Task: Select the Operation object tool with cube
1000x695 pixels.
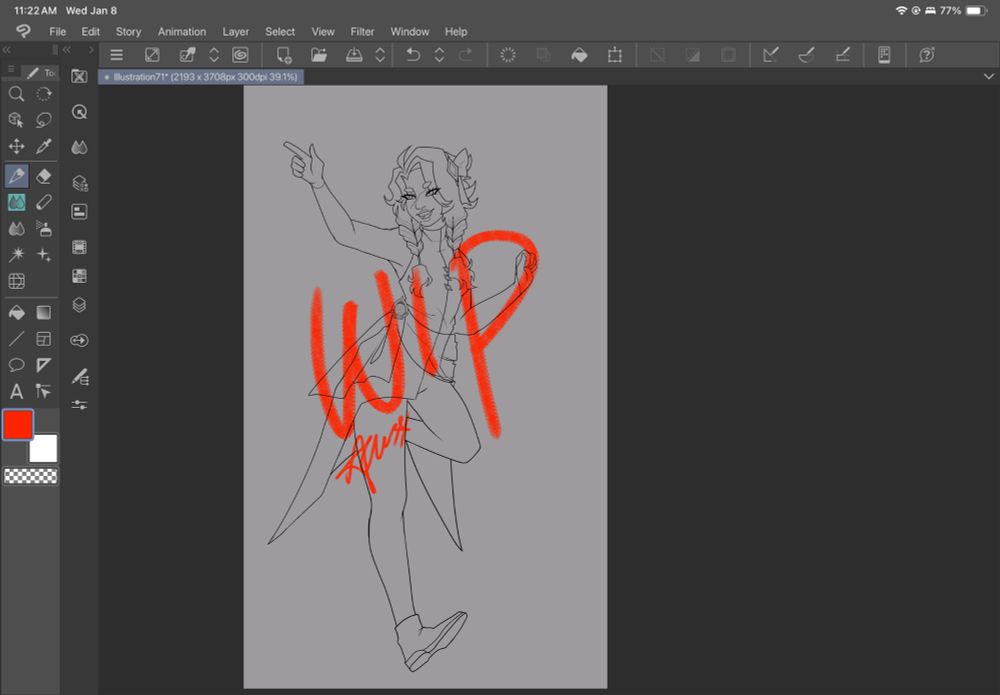Action: coord(17,120)
